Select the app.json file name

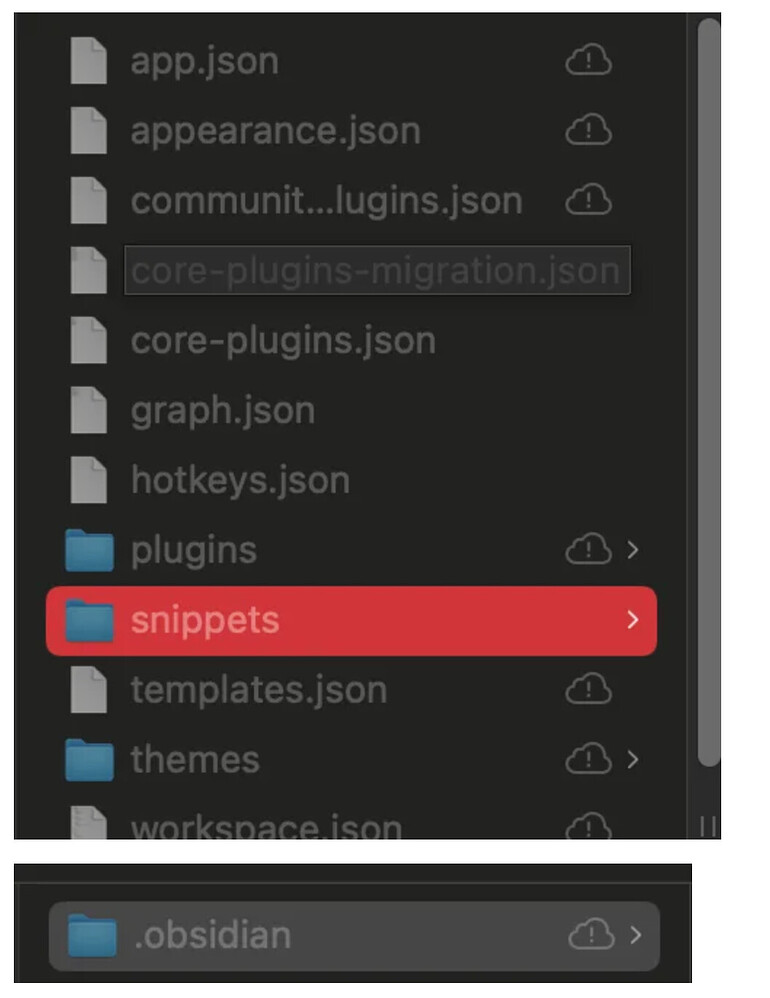[205, 61]
